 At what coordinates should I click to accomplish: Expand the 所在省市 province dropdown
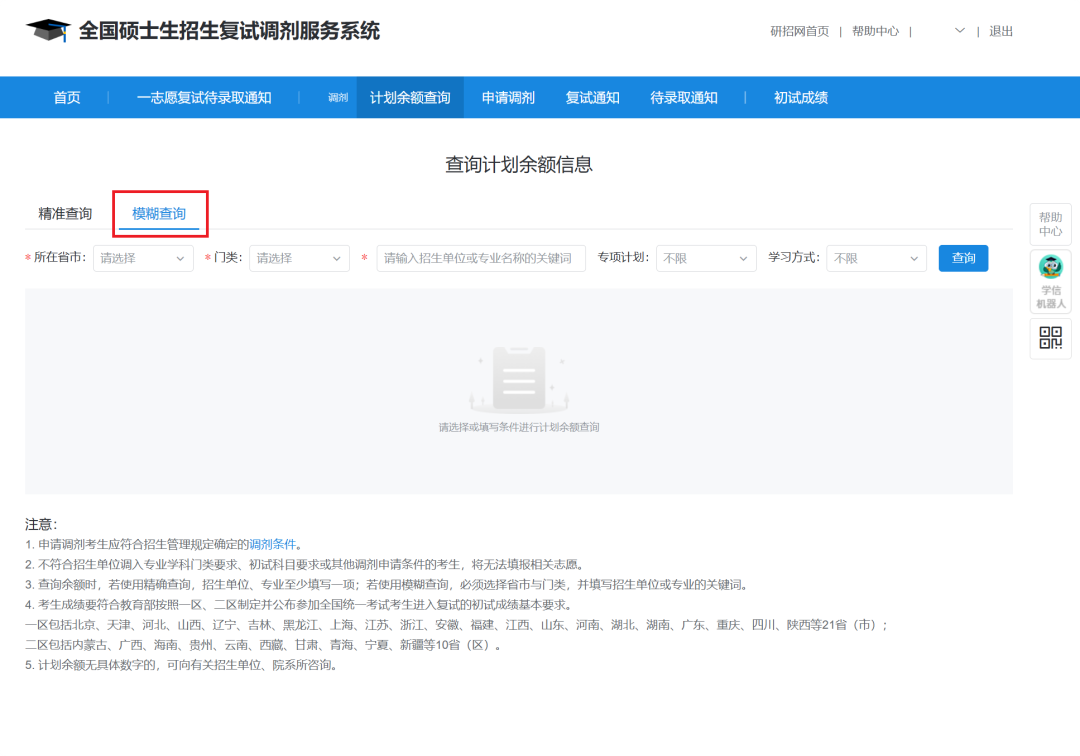(142, 258)
